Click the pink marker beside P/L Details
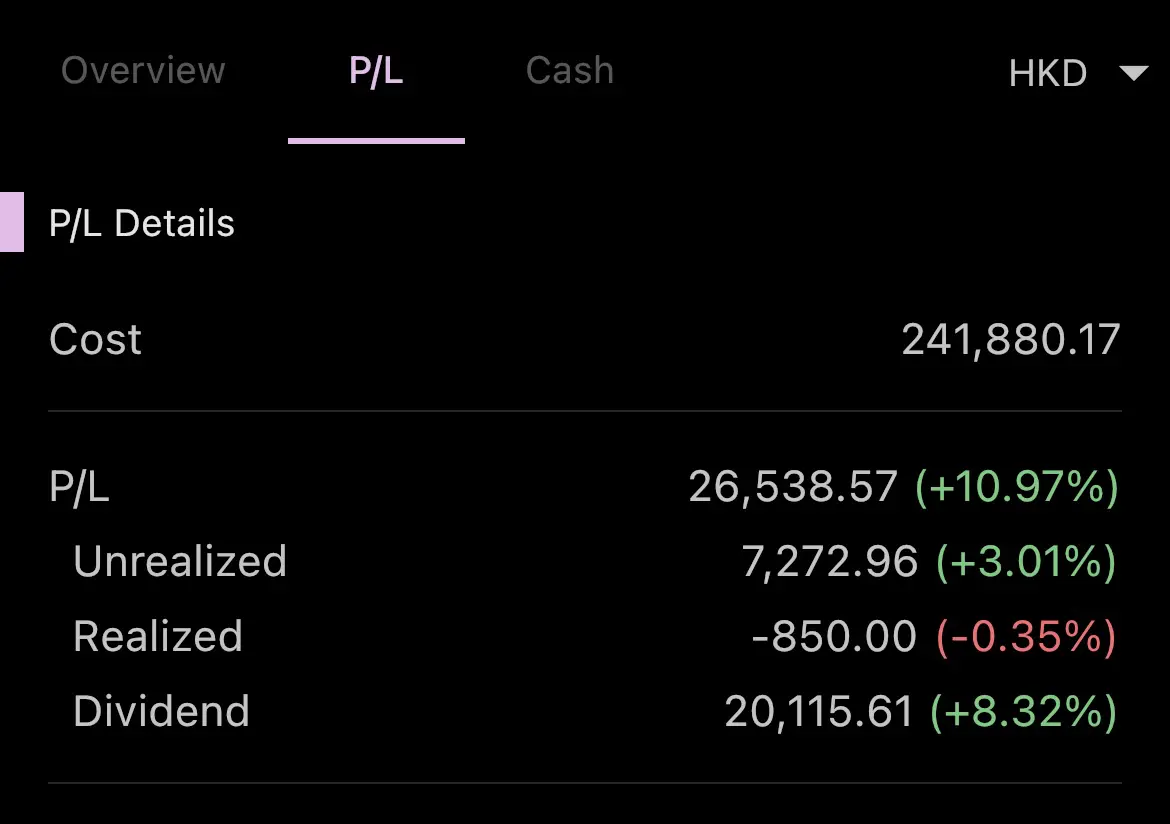 click(12, 222)
